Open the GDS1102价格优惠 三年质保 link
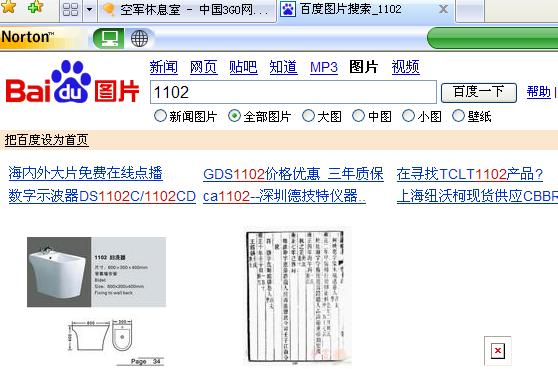Image resolution: width=558 pixels, height=369 pixels. (x=293, y=174)
